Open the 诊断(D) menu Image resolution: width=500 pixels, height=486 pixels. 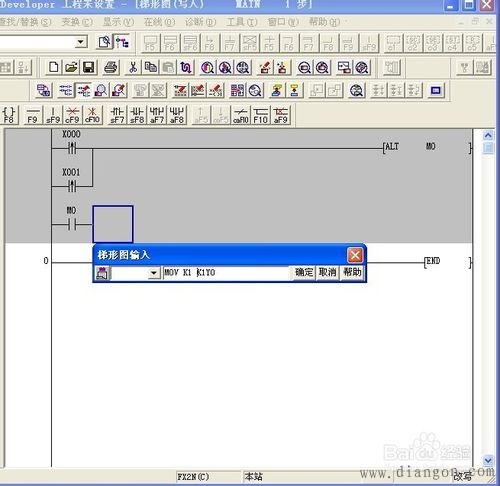(x=201, y=22)
